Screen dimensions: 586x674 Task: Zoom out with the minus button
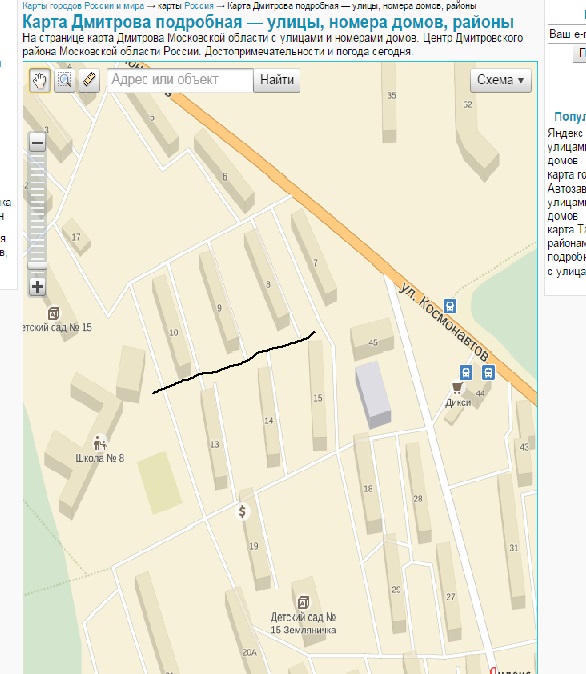pyautogui.click(x=37, y=143)
